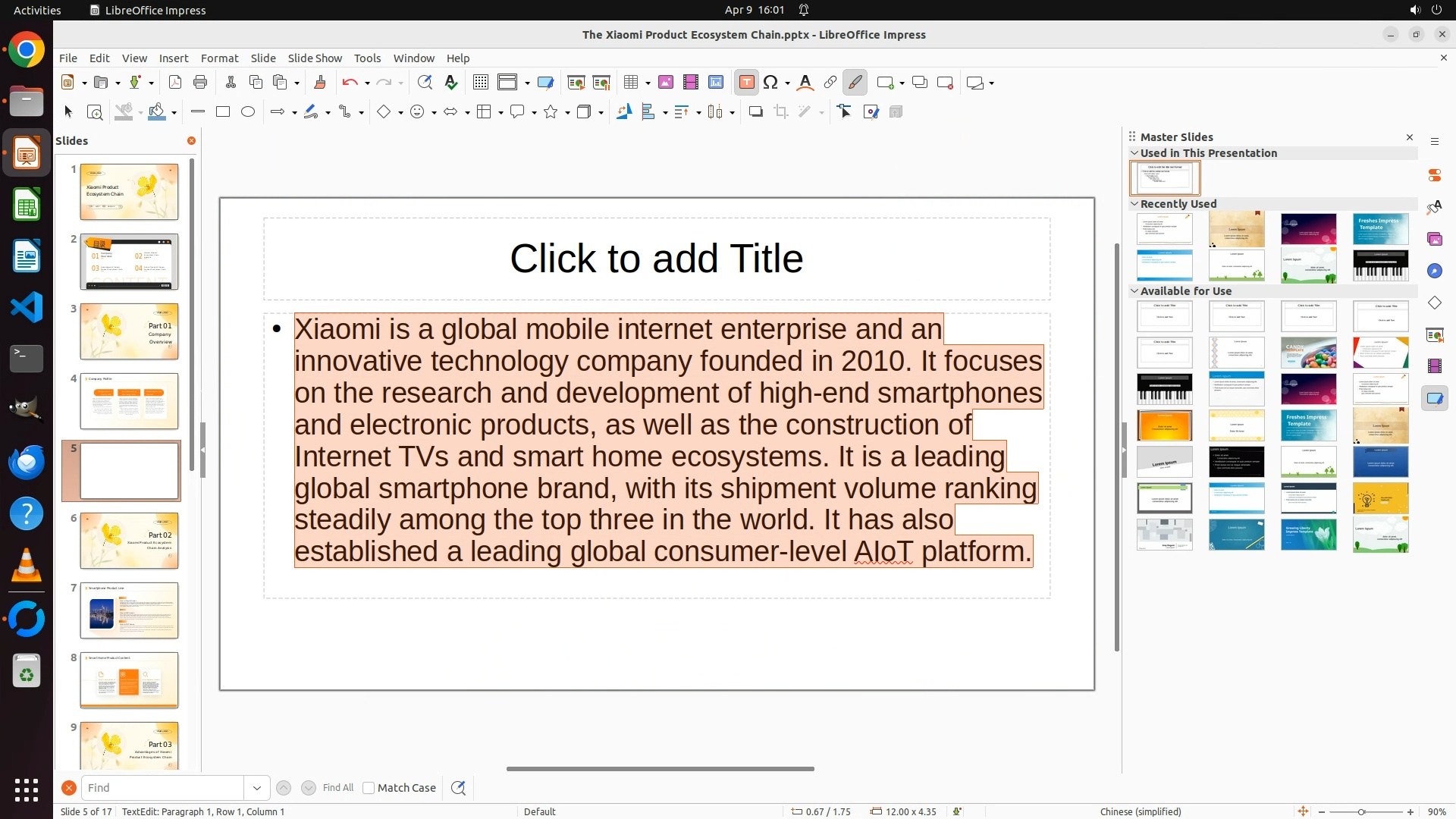Open the Format menu
Image resolution: width=1456 pixels, height=819 pixels.
(219, 58)
